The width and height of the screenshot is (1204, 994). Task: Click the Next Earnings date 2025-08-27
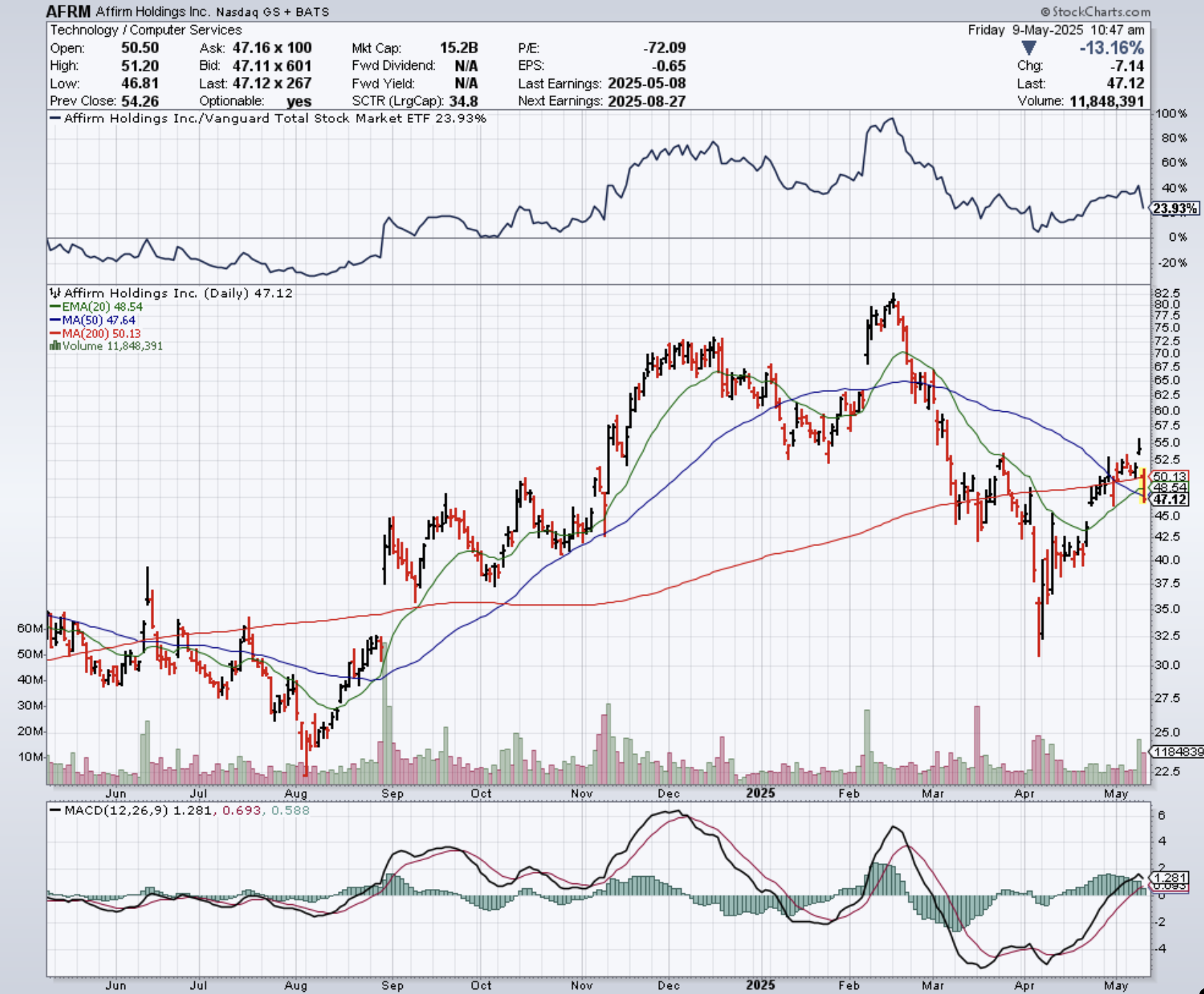[x=647, y=101]
